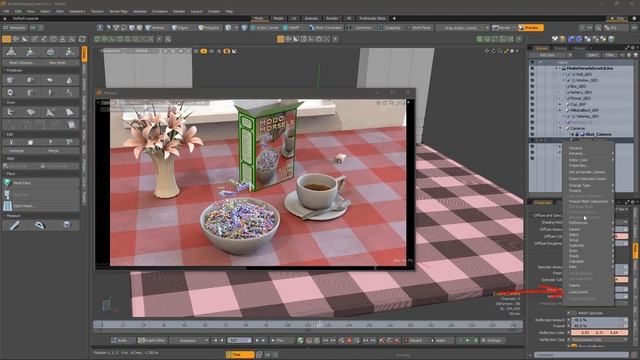Viewport: 640px width, 360px height.
Task: Select Polygons selection mode
Action: pos(209,28)
